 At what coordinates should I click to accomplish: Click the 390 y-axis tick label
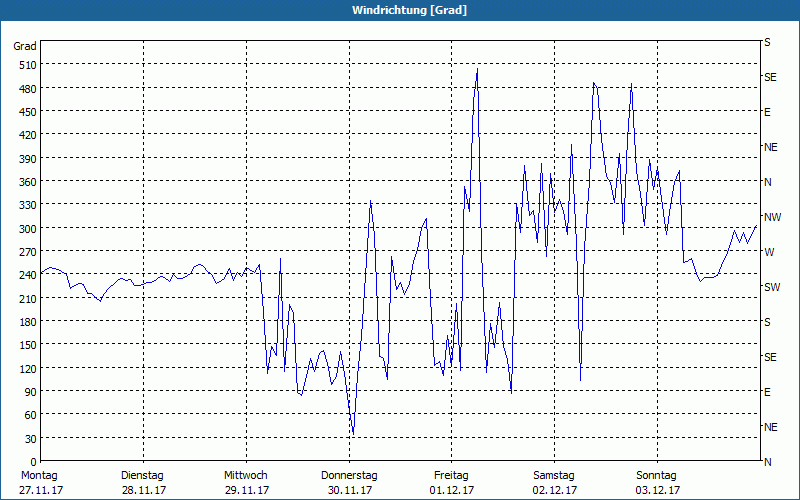[28, 159]
